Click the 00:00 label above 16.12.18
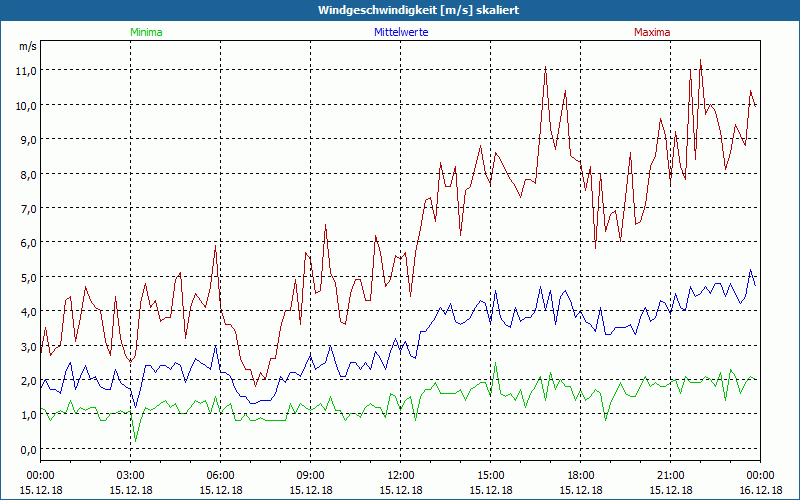Screen dimensions: 800x500 tap(761, 476)
